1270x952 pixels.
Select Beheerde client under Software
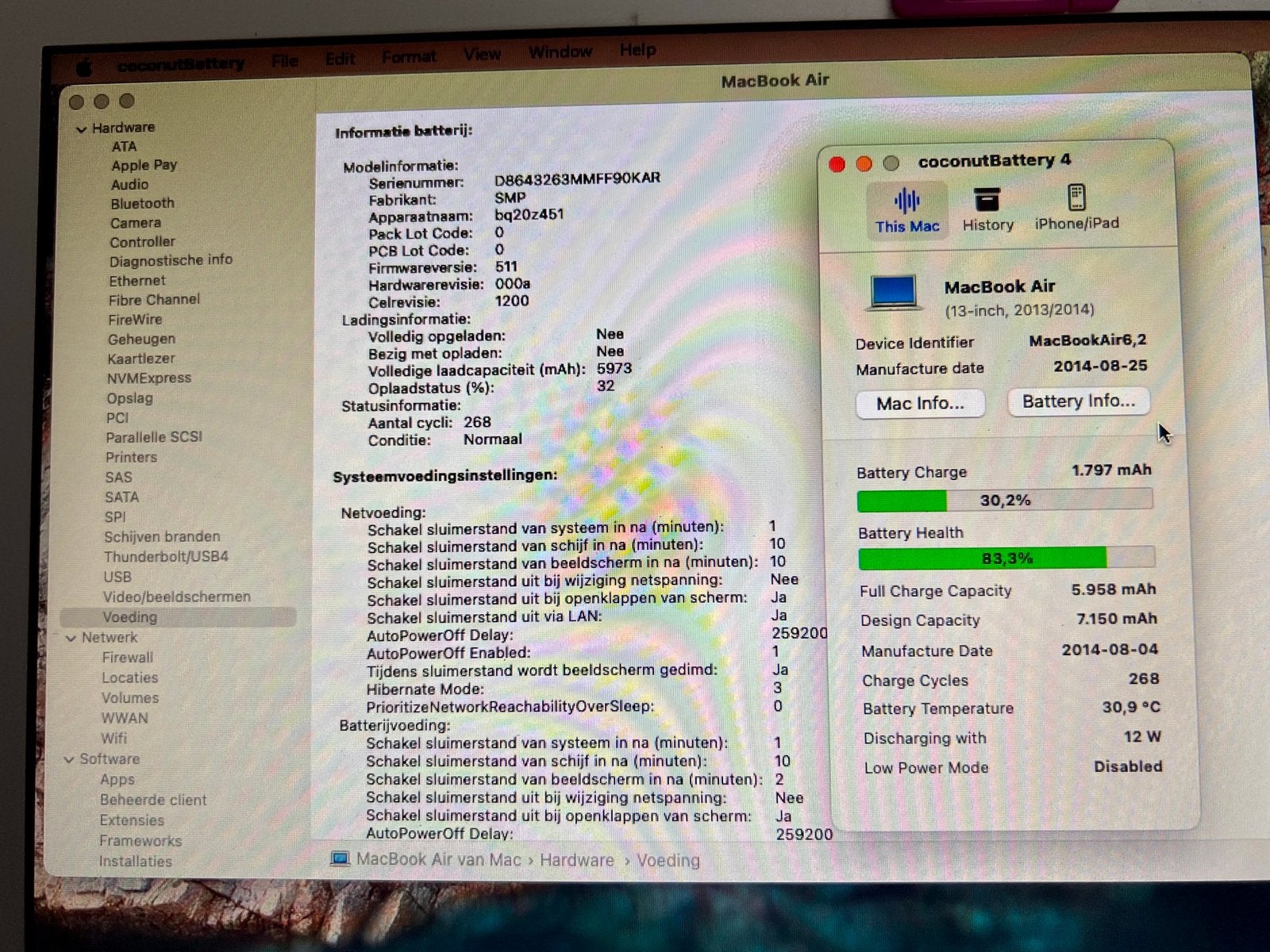153,800
